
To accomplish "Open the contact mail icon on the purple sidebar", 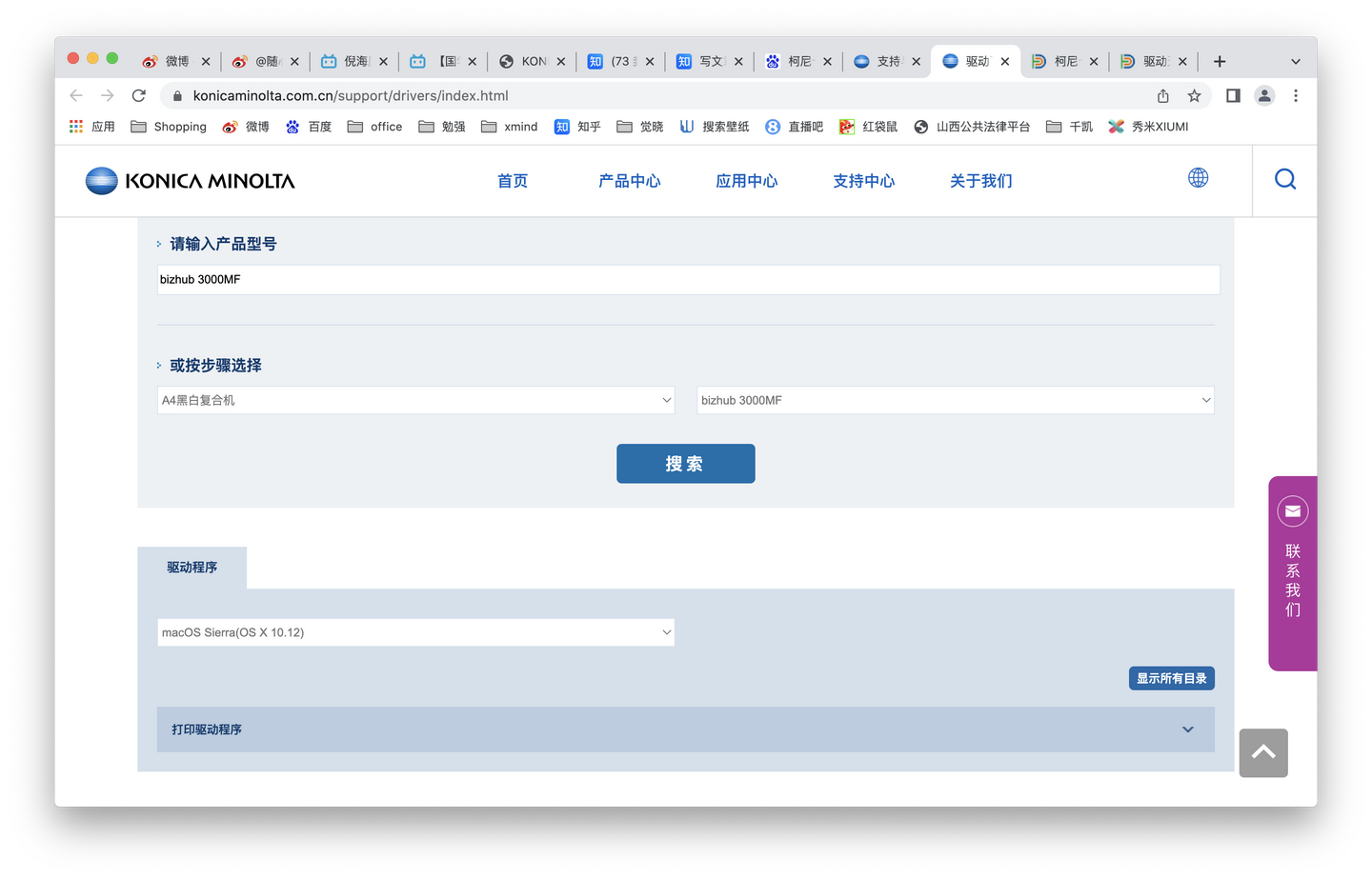I will coord(1292,511).
